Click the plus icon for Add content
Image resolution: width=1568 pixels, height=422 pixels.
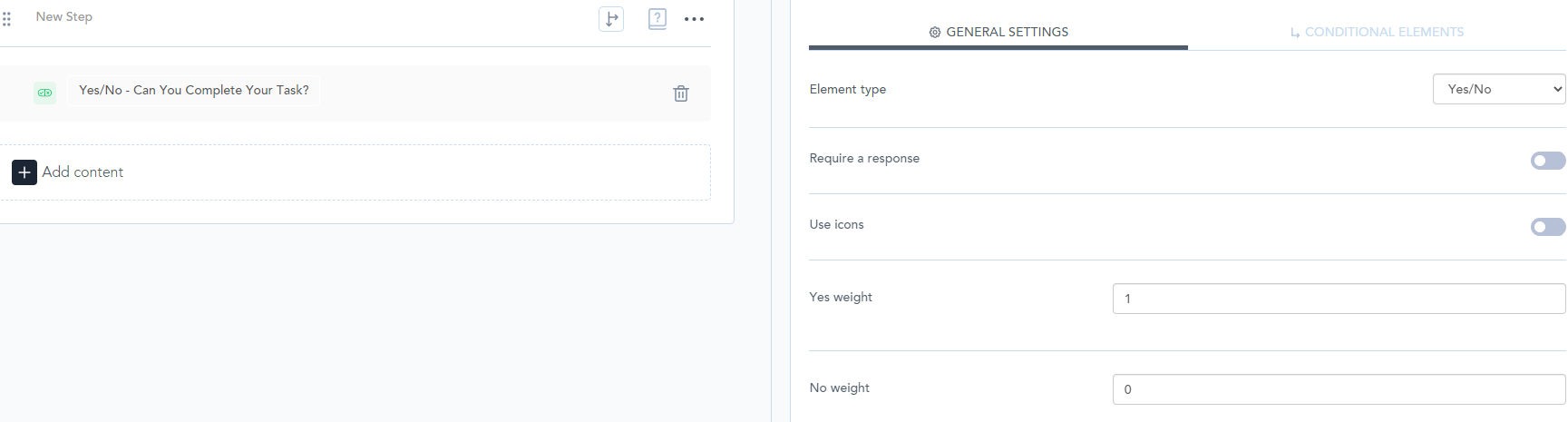click(24, 172)
